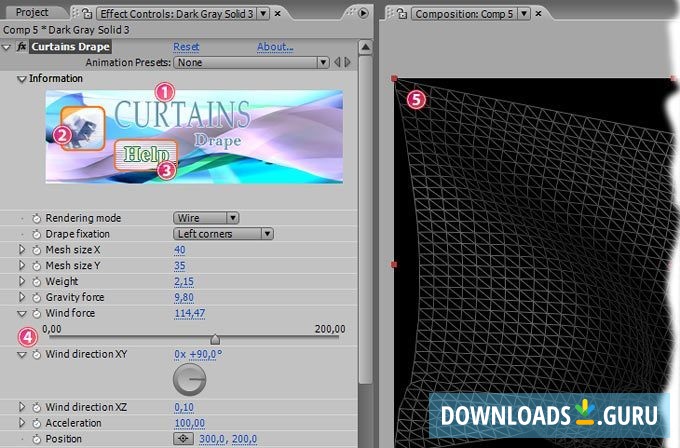Click the About... link
The image size is (680, 448).
coord(275,47)
